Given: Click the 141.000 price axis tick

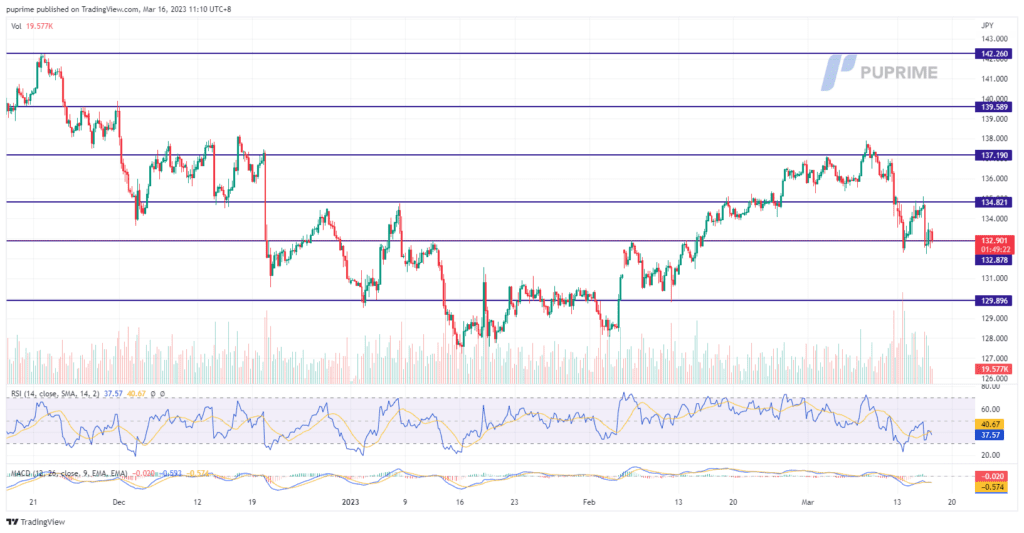Looking at the screenshot, I should 995,79.
